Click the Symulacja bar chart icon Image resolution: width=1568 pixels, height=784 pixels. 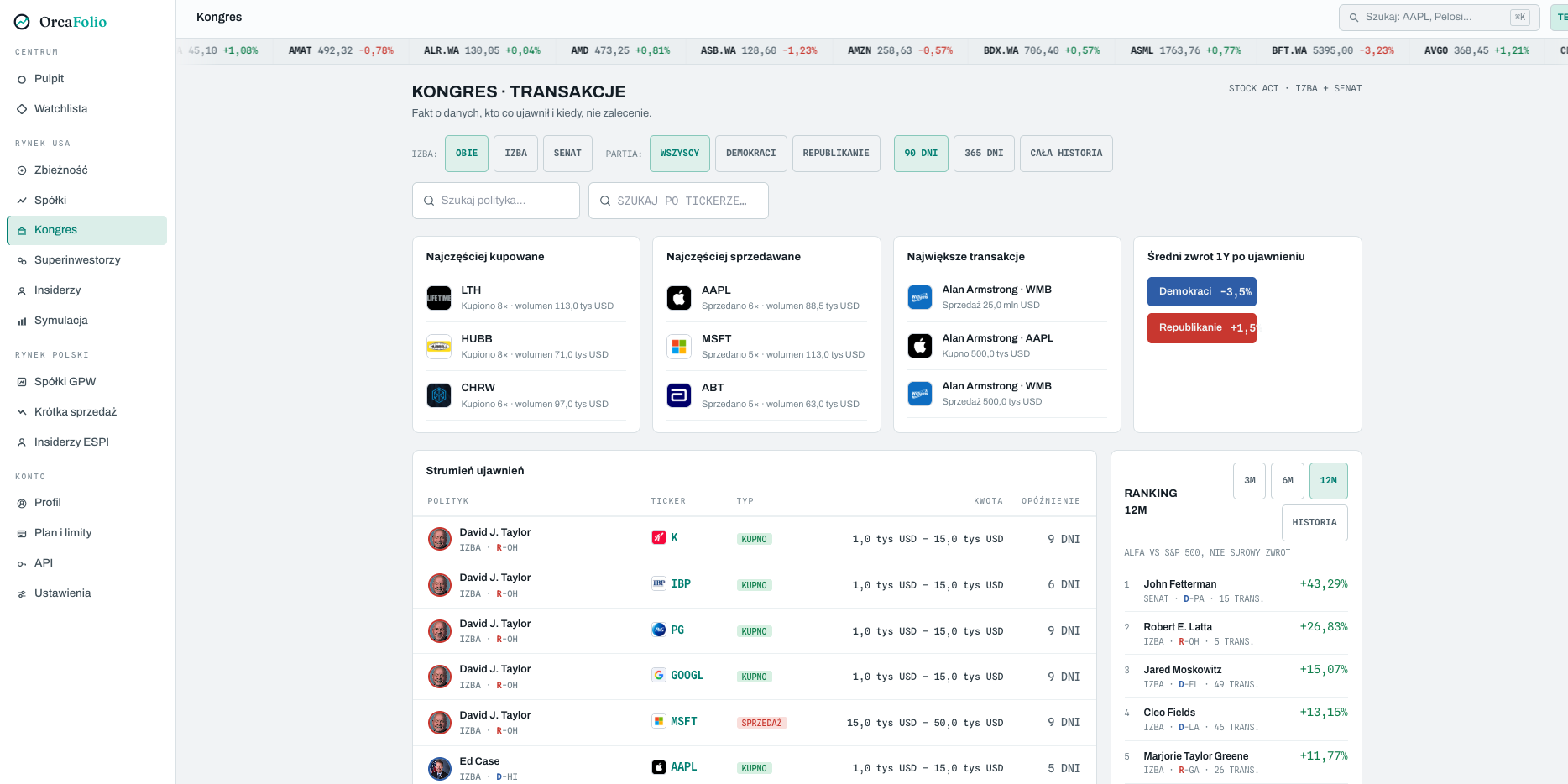22,321
